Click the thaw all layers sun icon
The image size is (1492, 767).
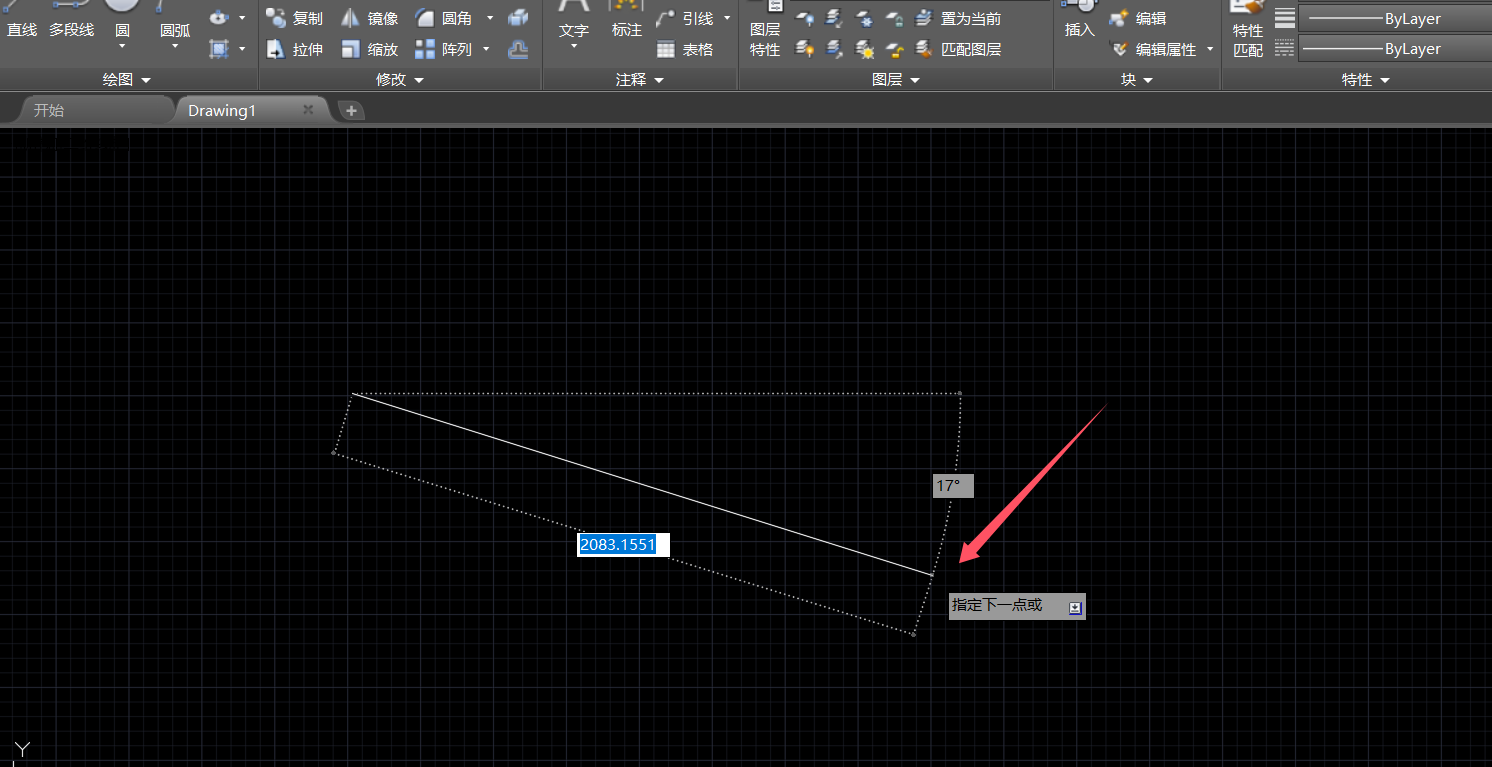click(865, 48)
